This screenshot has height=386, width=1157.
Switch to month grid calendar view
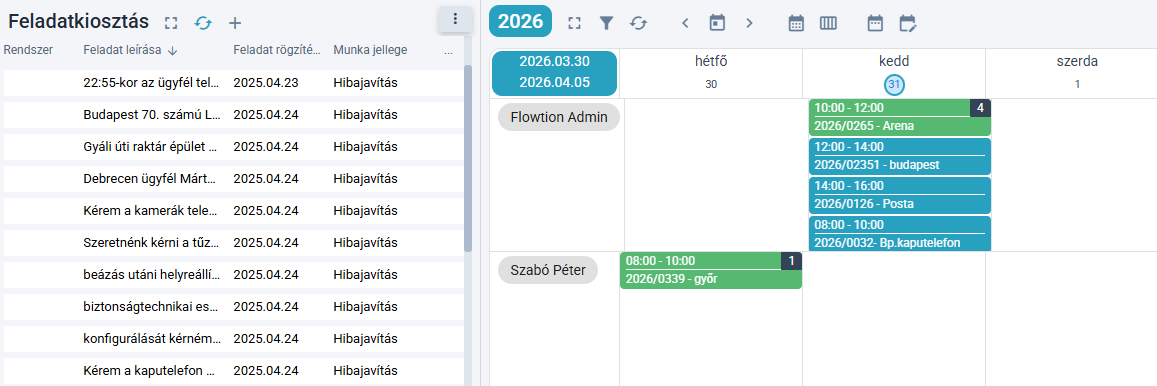(x=796, y=23)
